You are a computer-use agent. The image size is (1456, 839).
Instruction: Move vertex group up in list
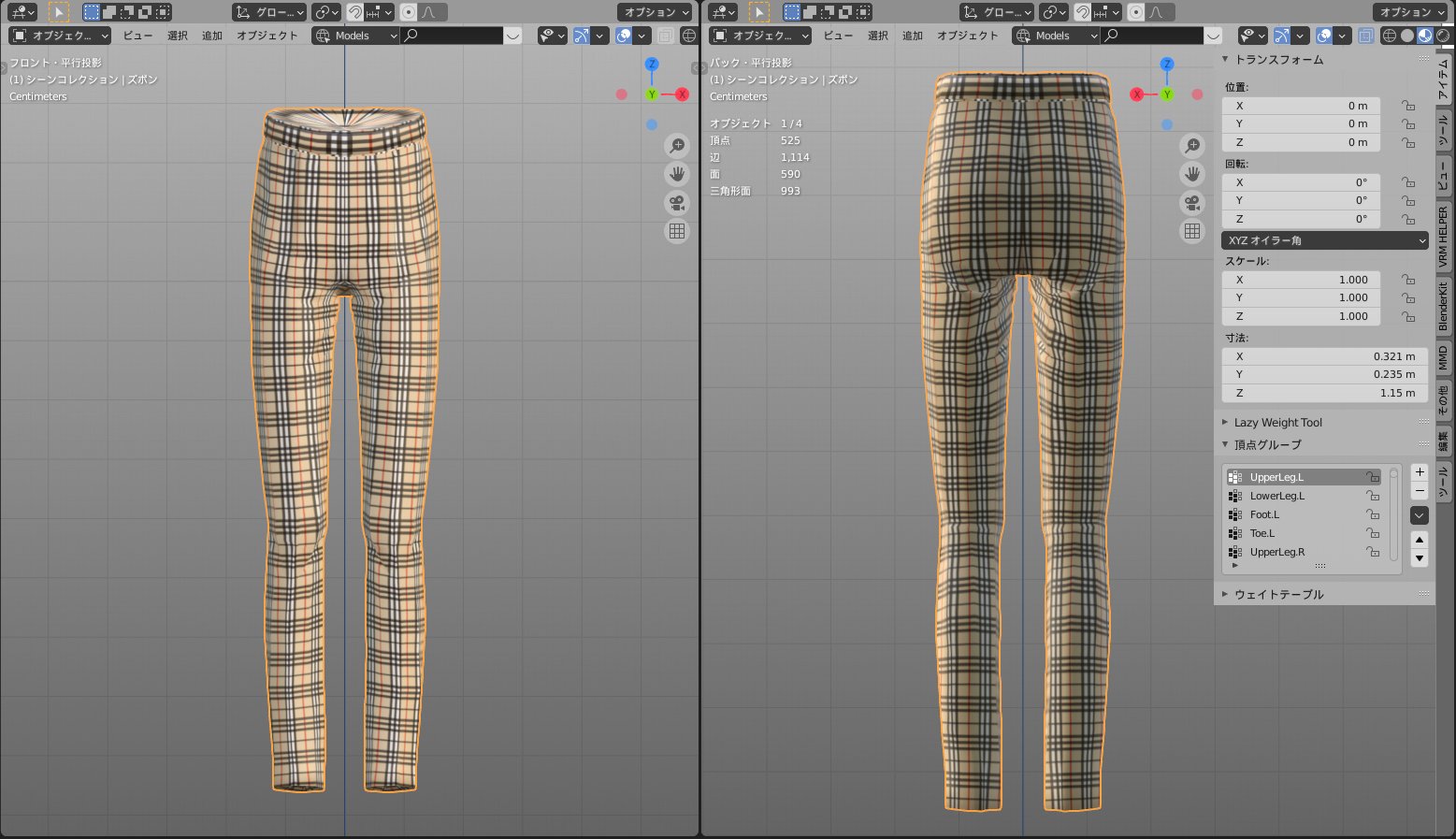[1420, 540]
